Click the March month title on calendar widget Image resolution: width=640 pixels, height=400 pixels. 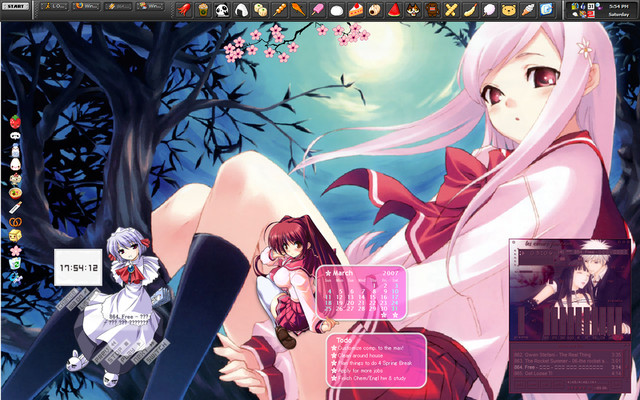pos(342,273)
